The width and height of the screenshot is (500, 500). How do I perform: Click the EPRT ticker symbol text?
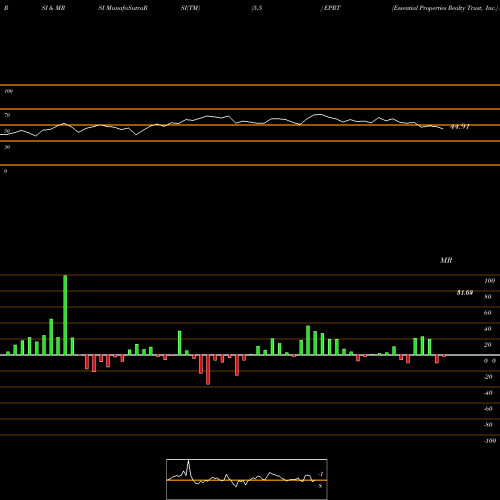click(x=332, y=8)
